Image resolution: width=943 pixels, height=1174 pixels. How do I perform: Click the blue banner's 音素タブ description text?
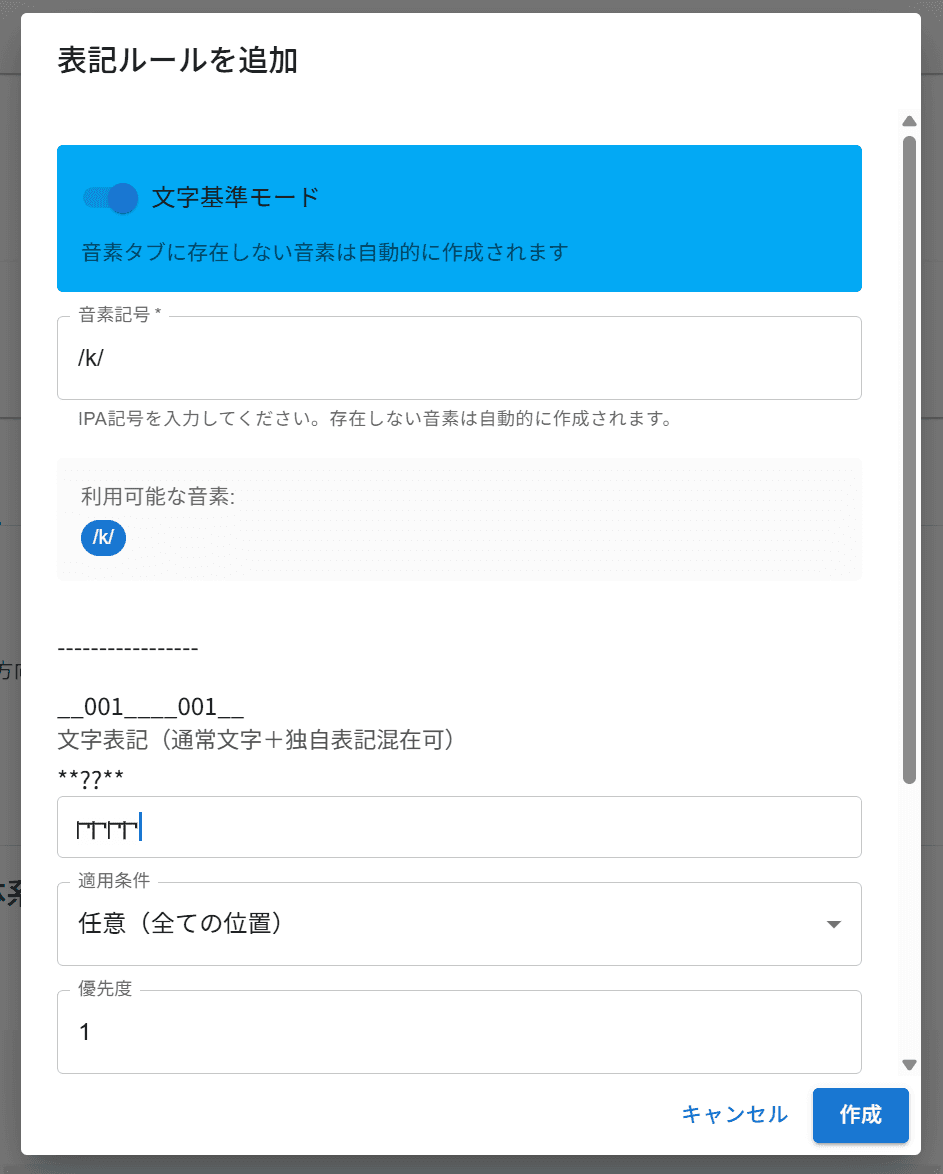(324, 252)
